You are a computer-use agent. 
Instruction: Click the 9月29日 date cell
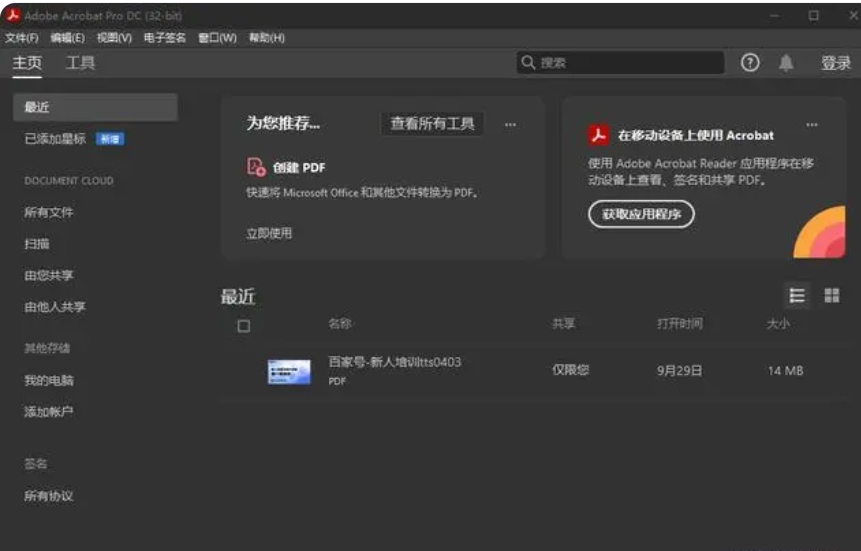coord(680,371)
